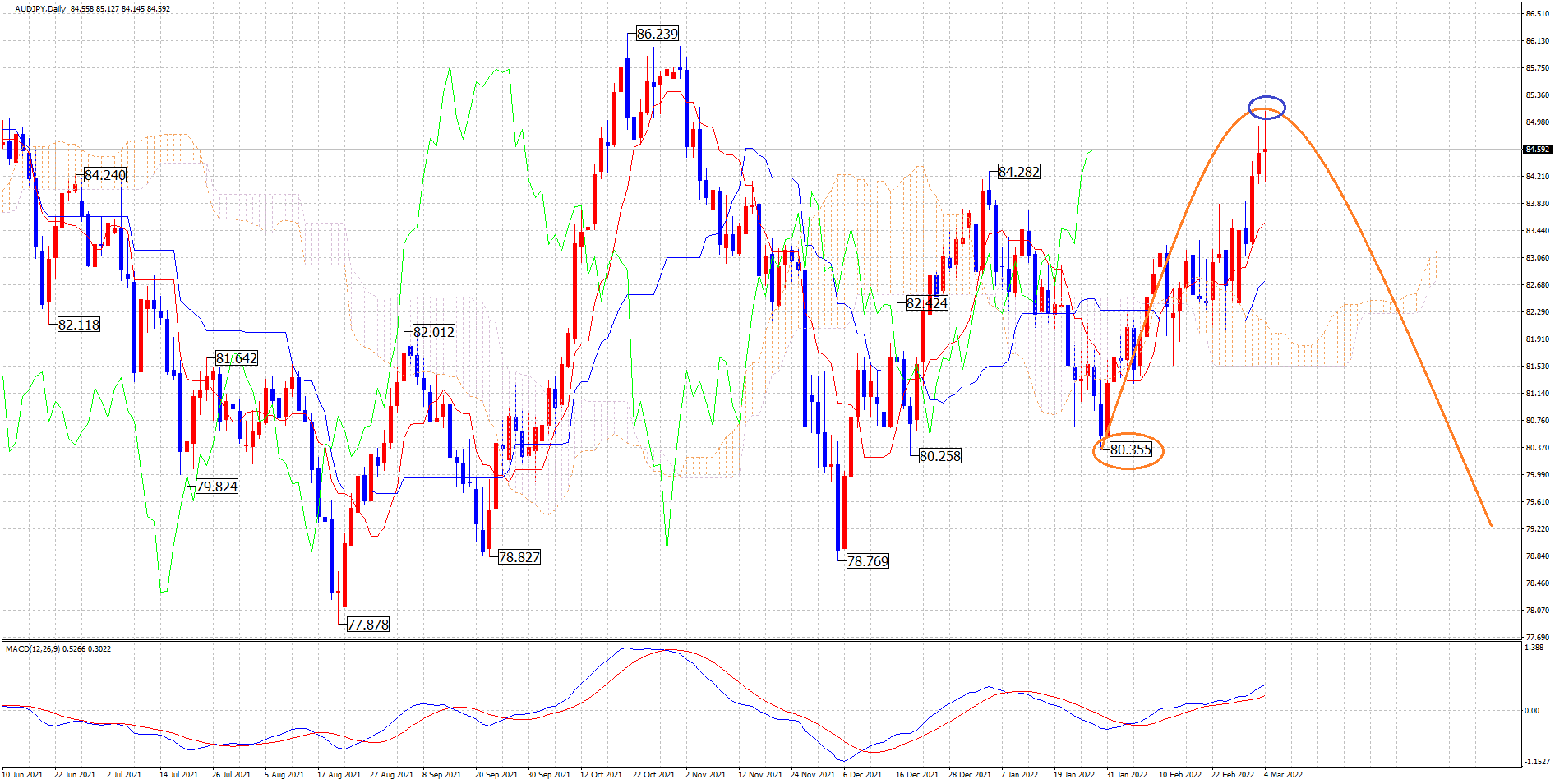Viewport: 1555px width, 784px height.
Task: Click the 84.282 price label
Action: [x=1018, y=172]
